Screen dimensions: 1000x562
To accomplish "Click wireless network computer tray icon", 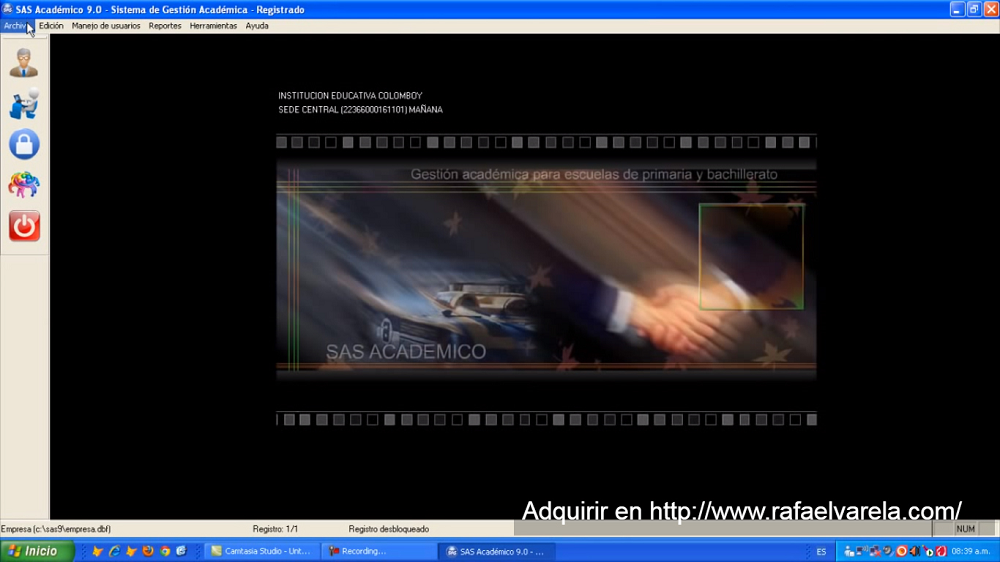I will [x=862, y=551].
